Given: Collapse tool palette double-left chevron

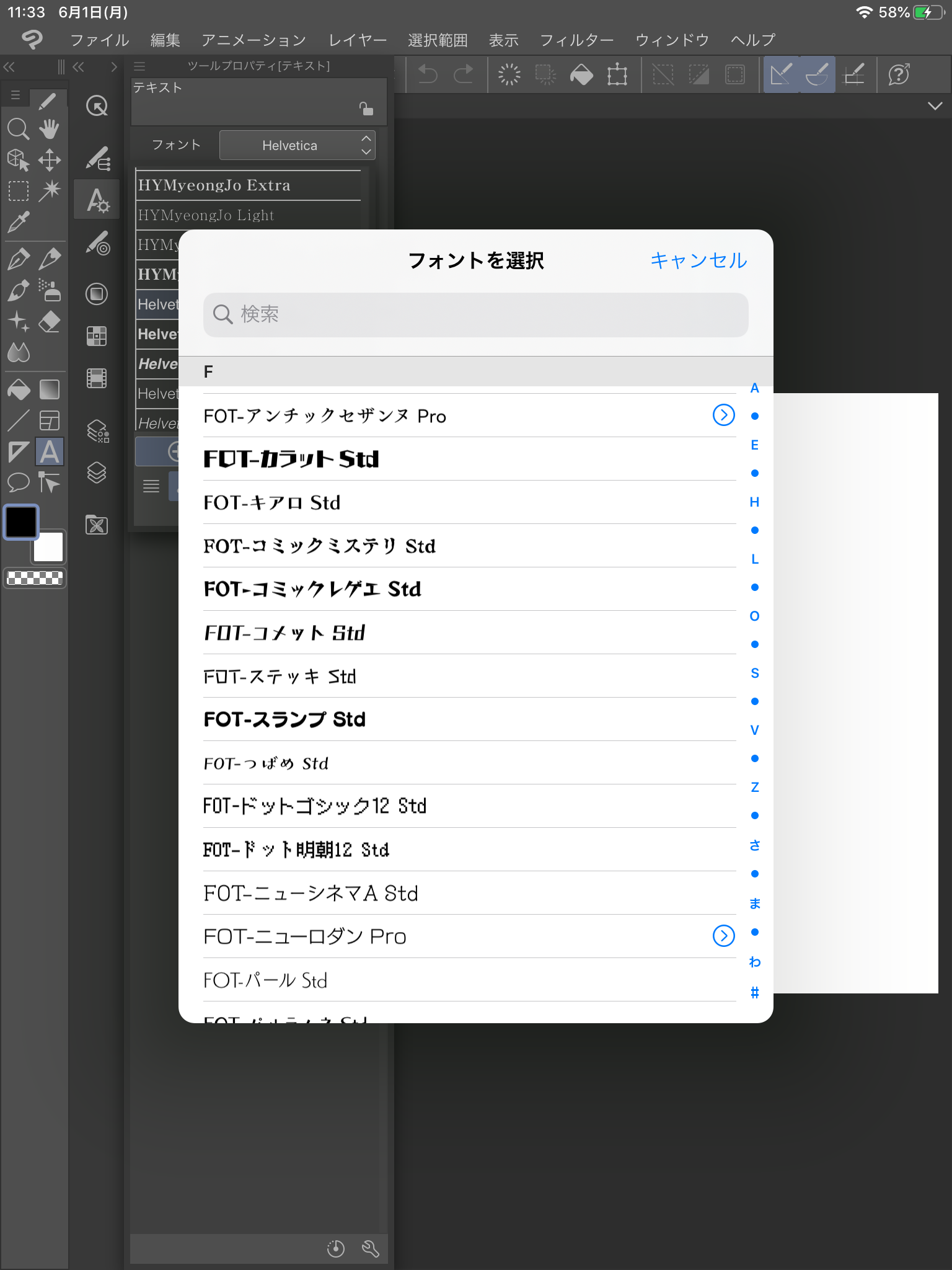Looking at the screenshot, I should (x=9, y=67).
